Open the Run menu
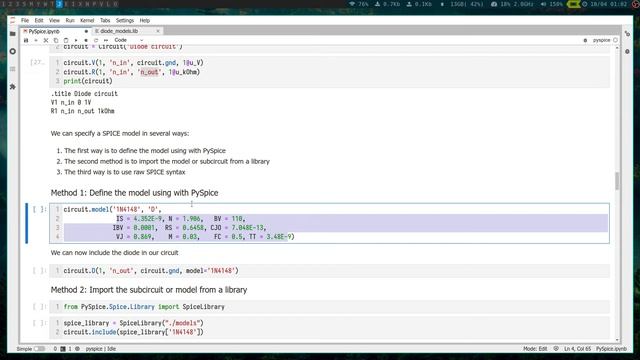Image resolution: width=640 pixels, height=360 pixels. pyautogui.click(x=70, y=20)
